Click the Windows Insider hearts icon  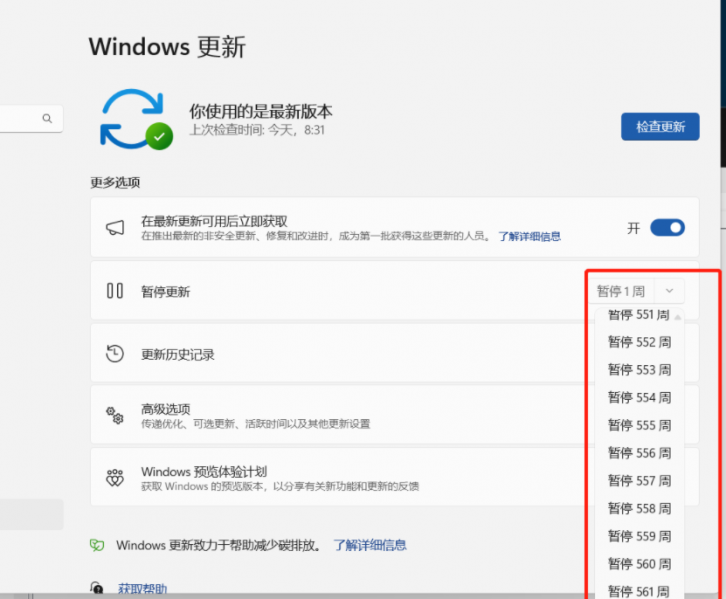(x=115, y=478)
